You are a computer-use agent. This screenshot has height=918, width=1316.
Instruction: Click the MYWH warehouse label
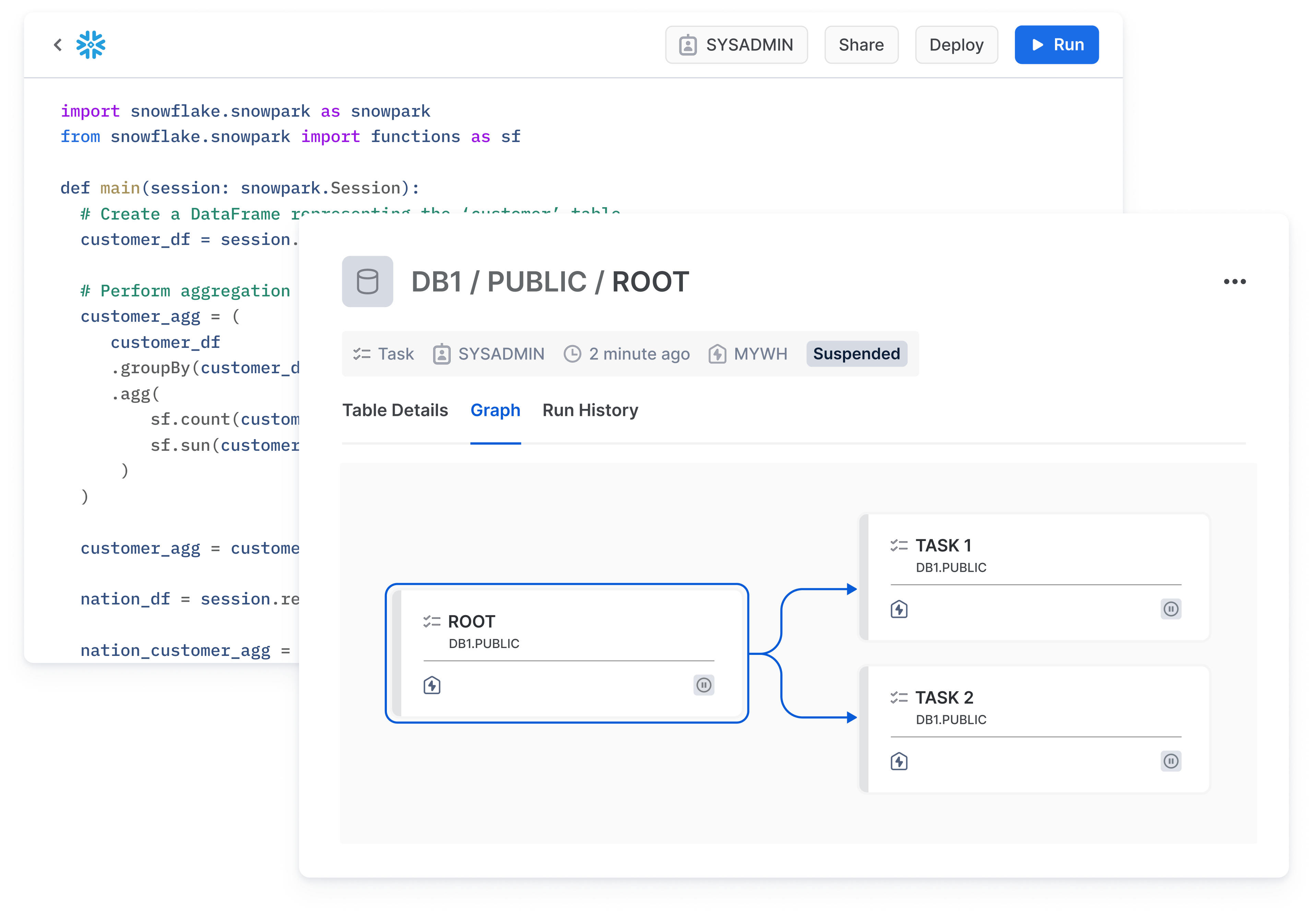pyautogui.click(x=760, y=354)
